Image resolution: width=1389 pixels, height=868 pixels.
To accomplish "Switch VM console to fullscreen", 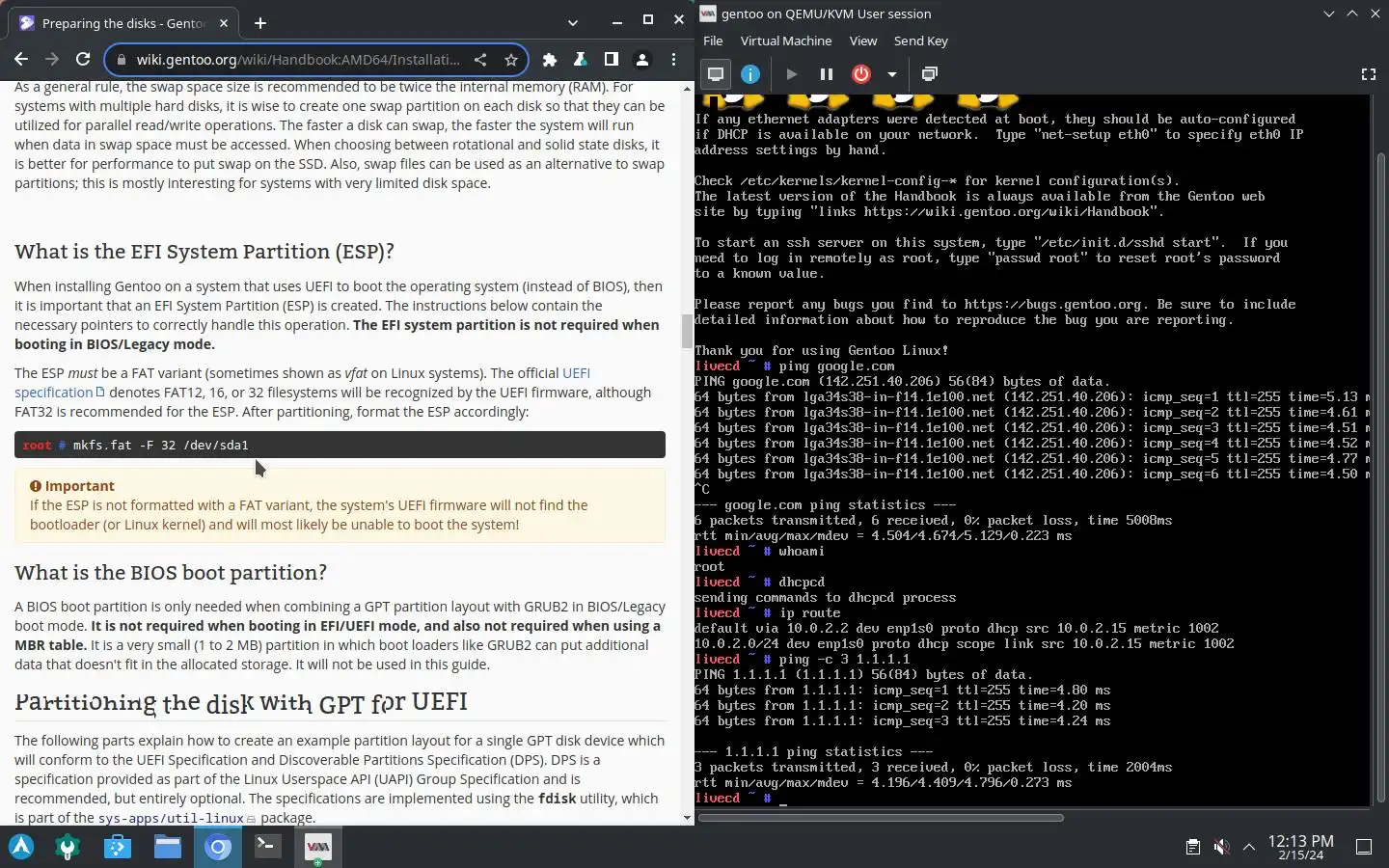I will pos(1368,74).
